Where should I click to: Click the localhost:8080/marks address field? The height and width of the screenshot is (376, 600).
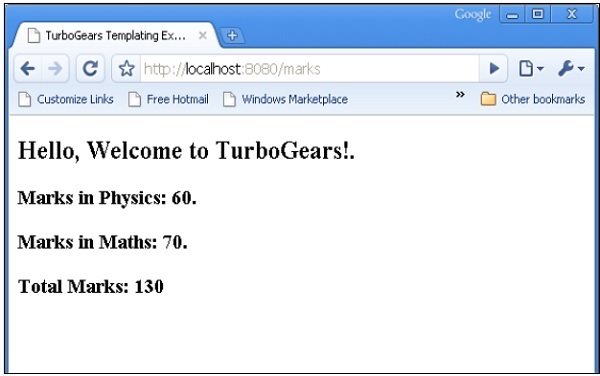309,69
